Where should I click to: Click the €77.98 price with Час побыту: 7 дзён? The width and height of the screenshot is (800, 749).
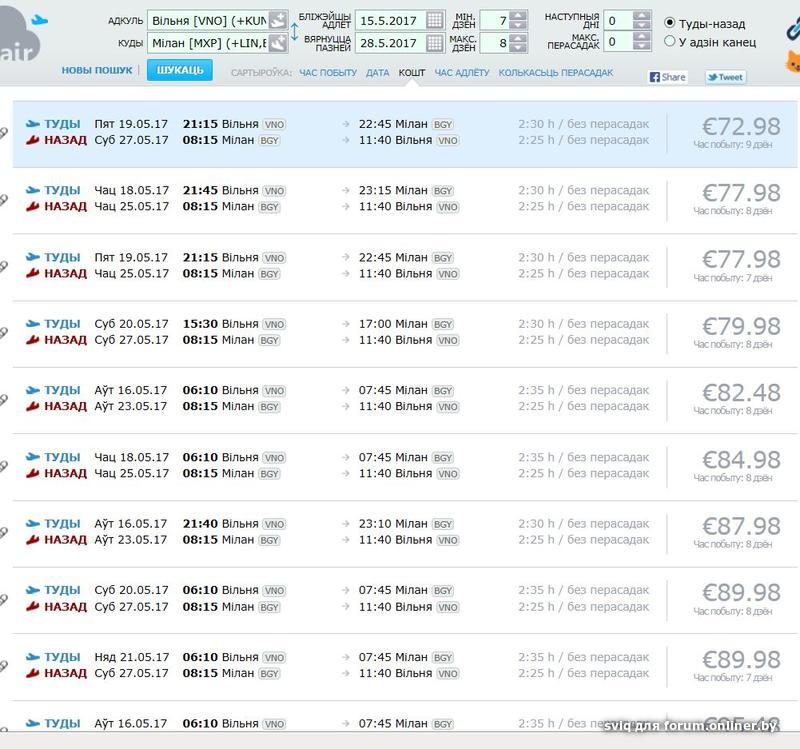coord(741,259)
